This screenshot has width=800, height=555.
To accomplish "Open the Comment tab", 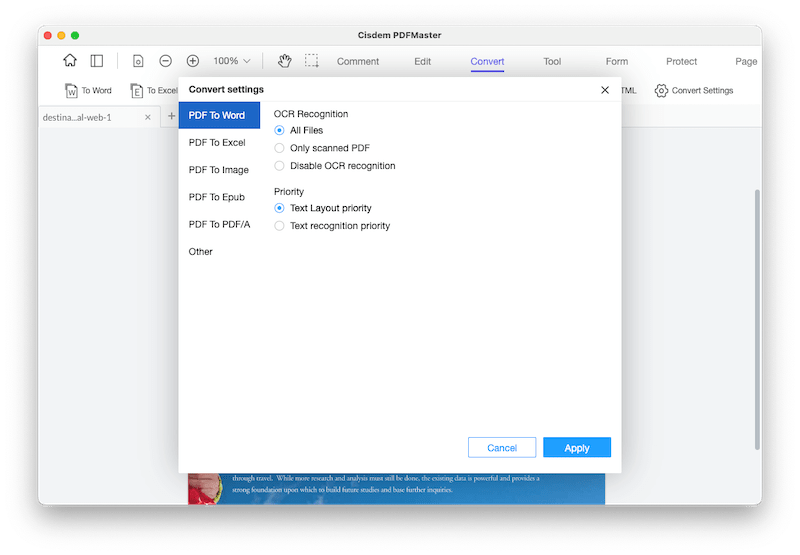I will pyautogui.click(x=358, y=61).
